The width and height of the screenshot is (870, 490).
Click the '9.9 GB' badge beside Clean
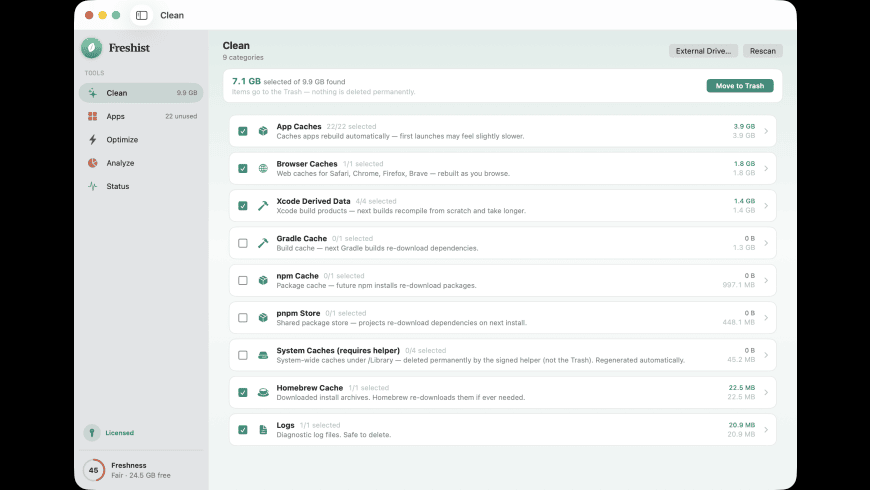[x=187, y=93]
